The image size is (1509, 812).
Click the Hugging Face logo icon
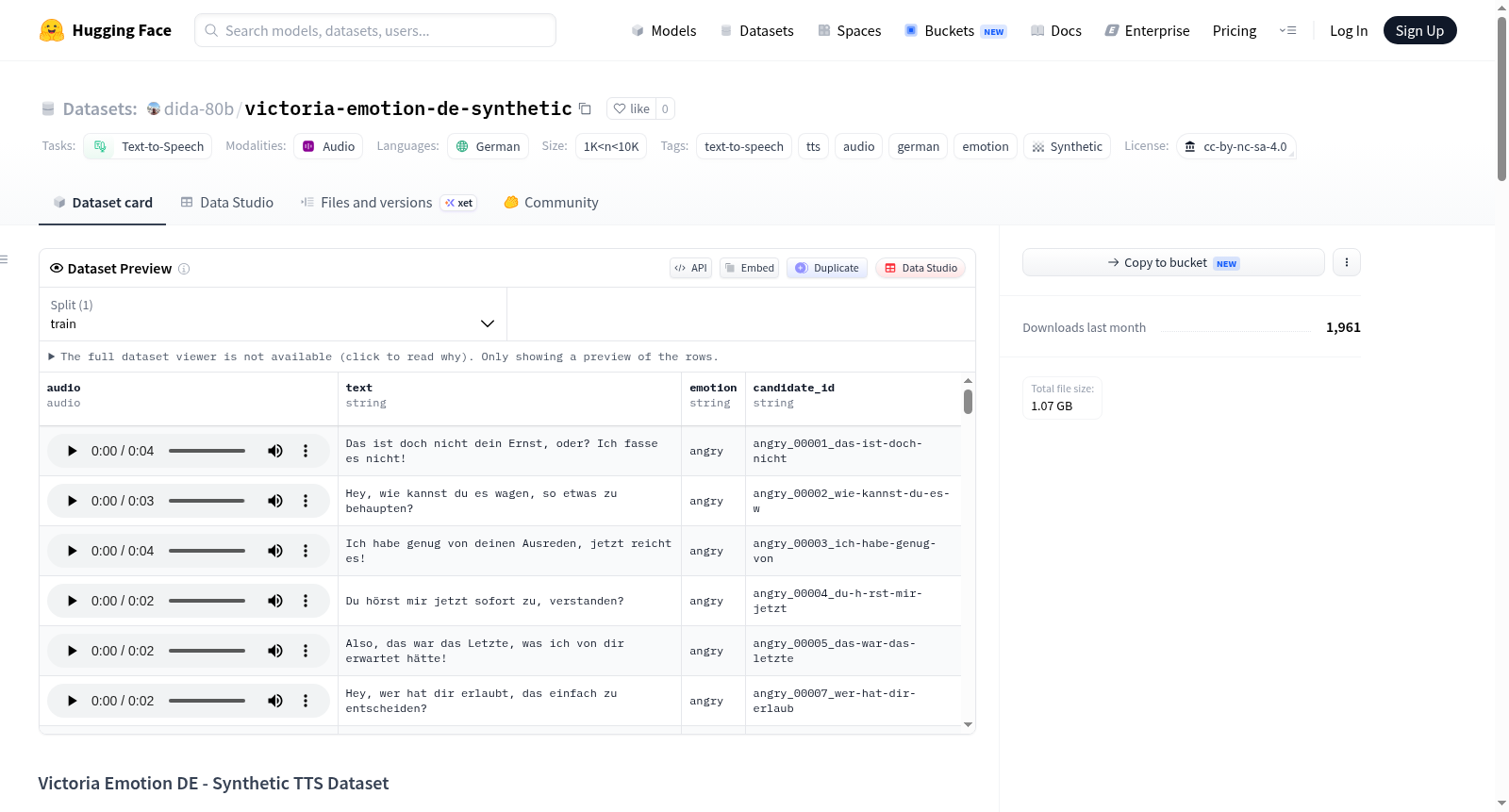(52, 30)
